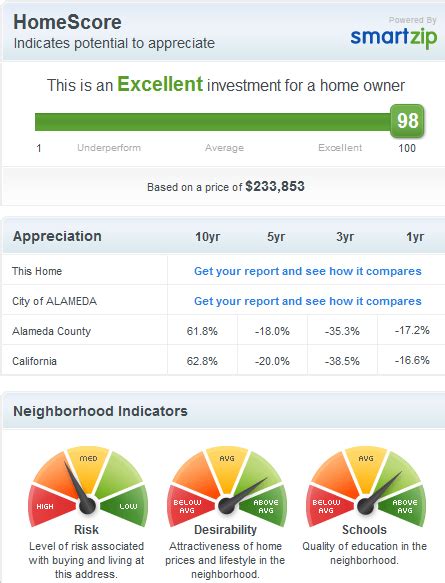Open report link in This Home row

coord(307,271)
